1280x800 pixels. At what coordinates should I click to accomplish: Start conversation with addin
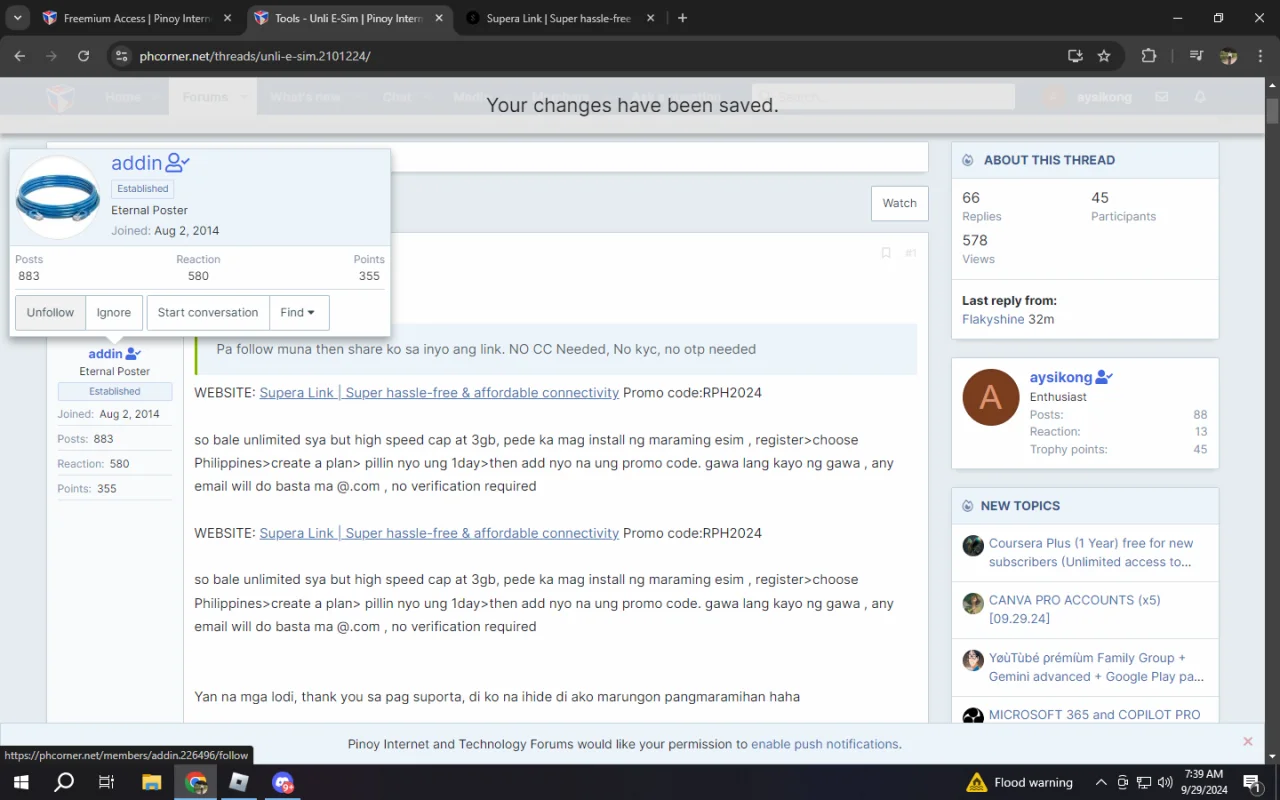(208, 312)
